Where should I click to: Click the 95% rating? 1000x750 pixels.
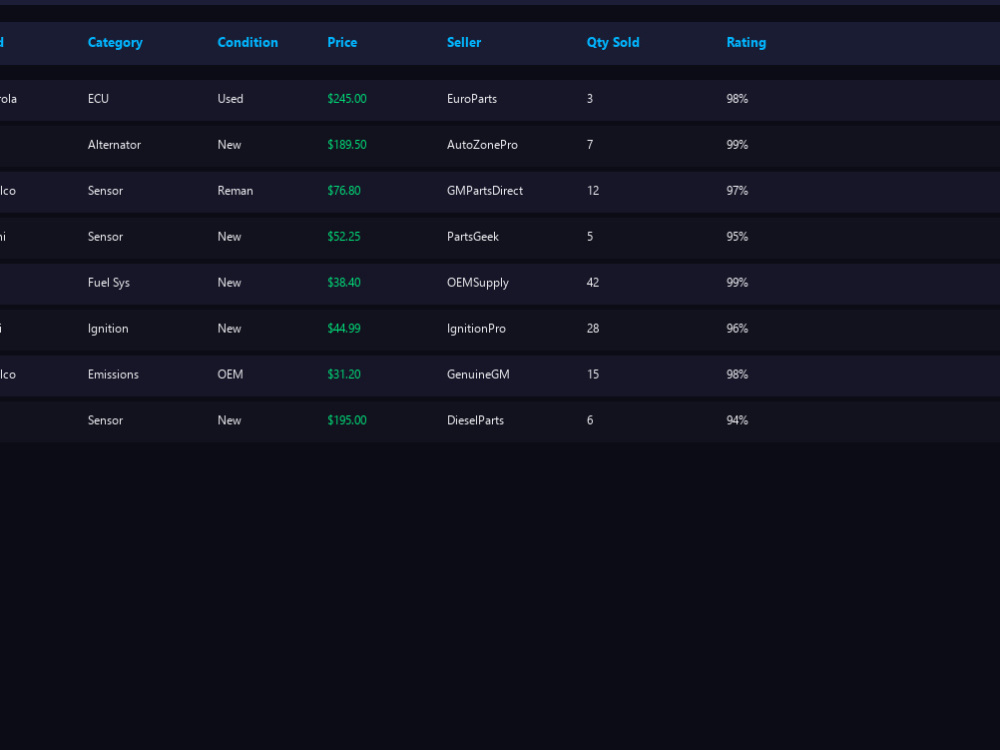click(x=737, y=237)
